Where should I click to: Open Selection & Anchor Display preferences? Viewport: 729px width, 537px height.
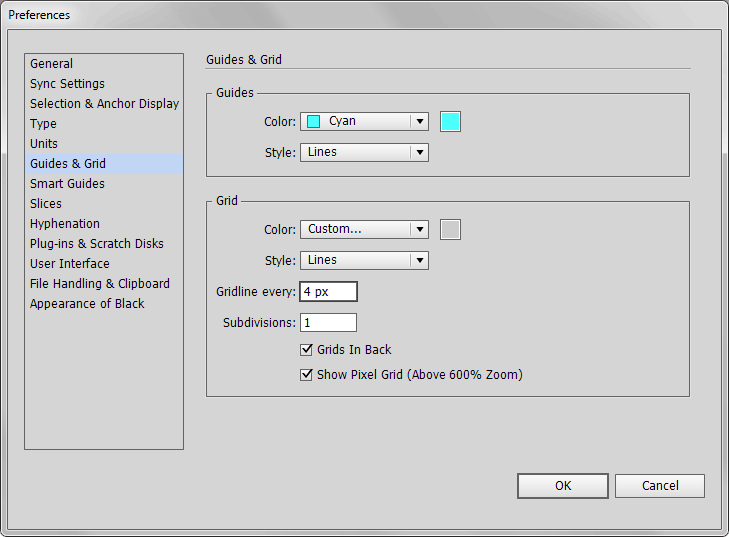coord(104,104)
